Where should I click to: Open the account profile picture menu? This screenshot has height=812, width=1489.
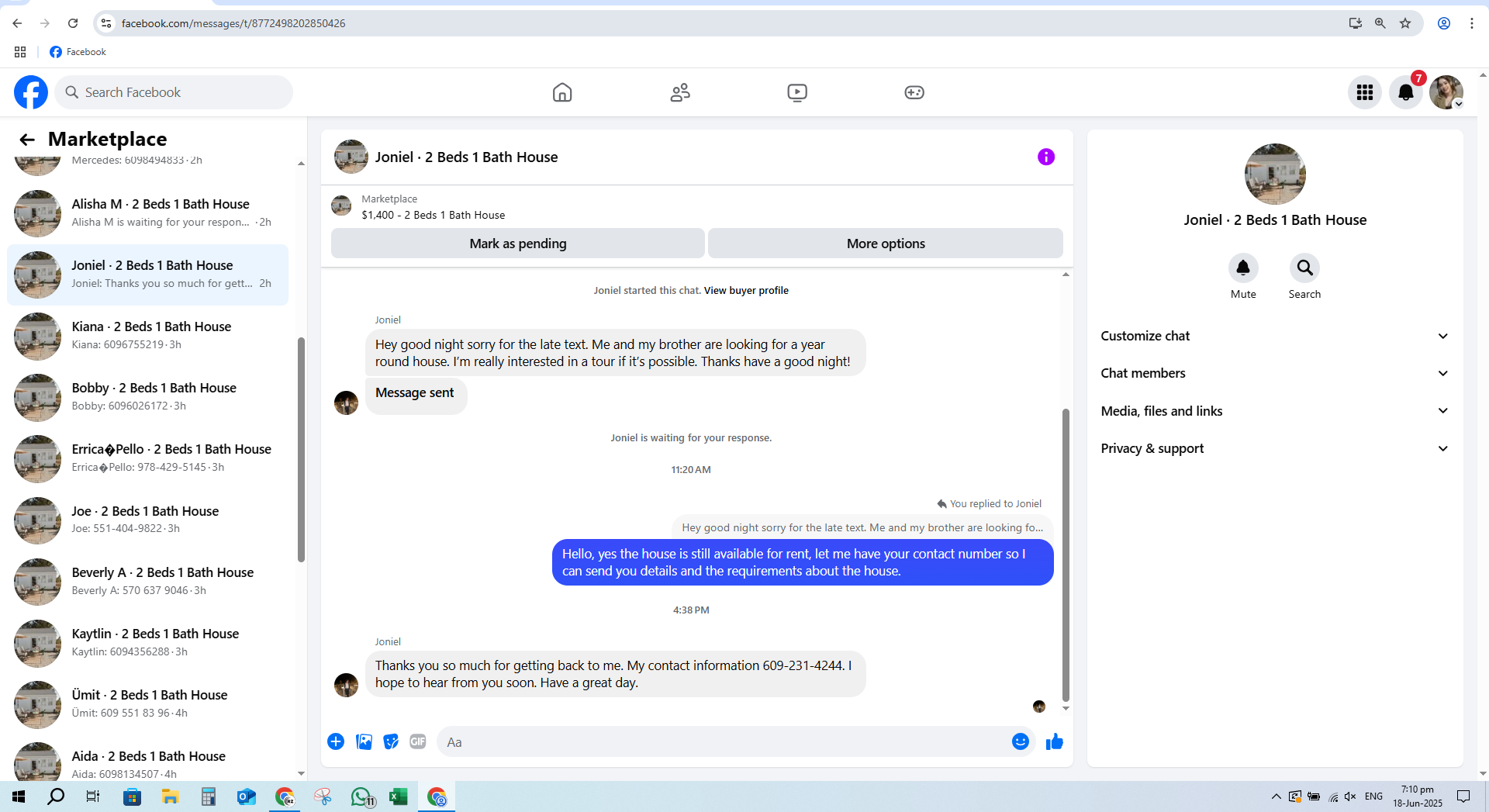tap(1446, 92)
